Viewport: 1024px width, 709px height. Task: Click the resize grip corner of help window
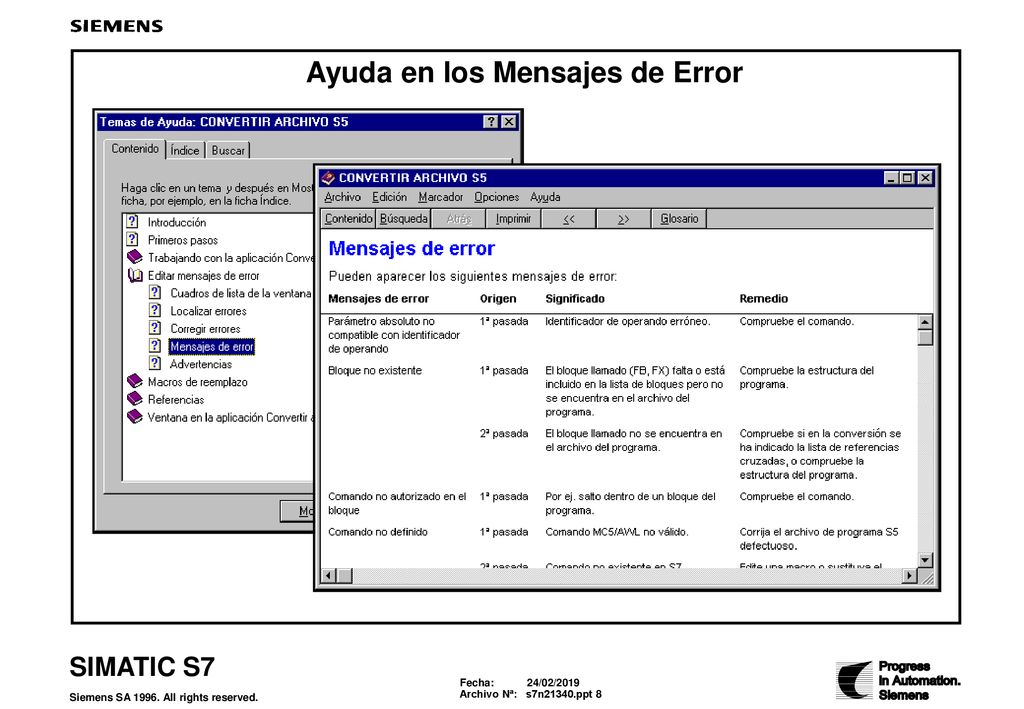pyautogui.click(x=925, y=576)
